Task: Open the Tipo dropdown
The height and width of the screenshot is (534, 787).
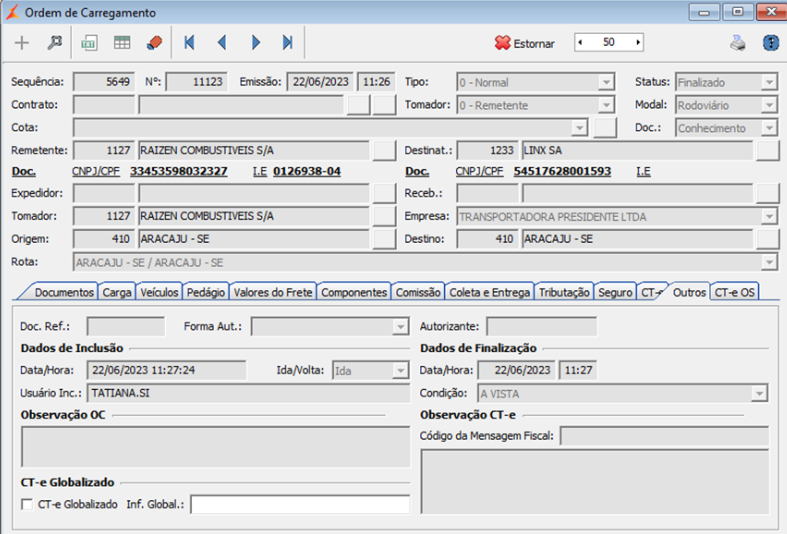Action: tap(606, 82)
